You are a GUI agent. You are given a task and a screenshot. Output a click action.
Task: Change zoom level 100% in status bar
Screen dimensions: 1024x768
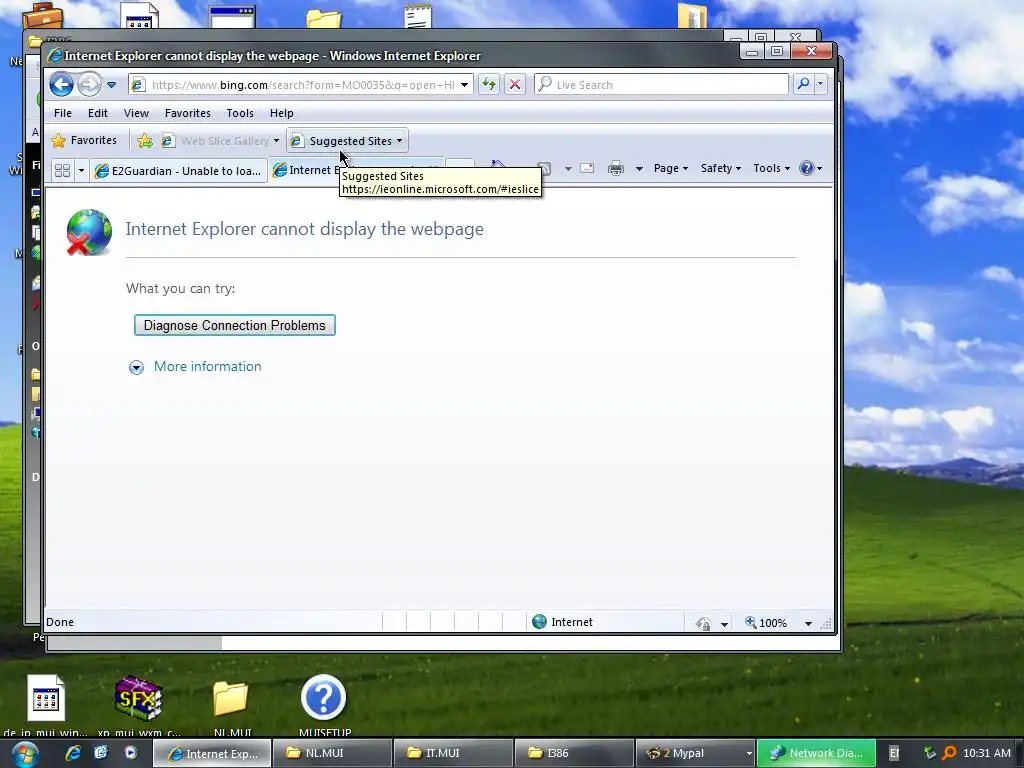click(767, 623)
